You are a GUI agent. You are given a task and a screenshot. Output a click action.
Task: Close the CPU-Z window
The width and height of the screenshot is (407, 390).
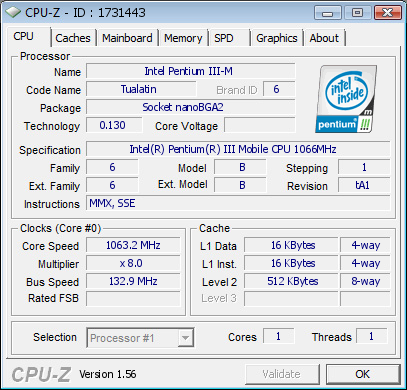(387, 13)
